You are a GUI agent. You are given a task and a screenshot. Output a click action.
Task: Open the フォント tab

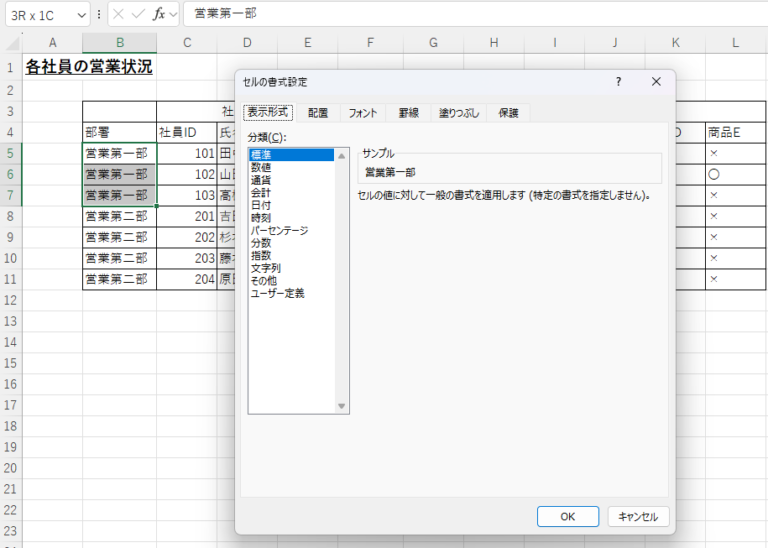point(362,113)
